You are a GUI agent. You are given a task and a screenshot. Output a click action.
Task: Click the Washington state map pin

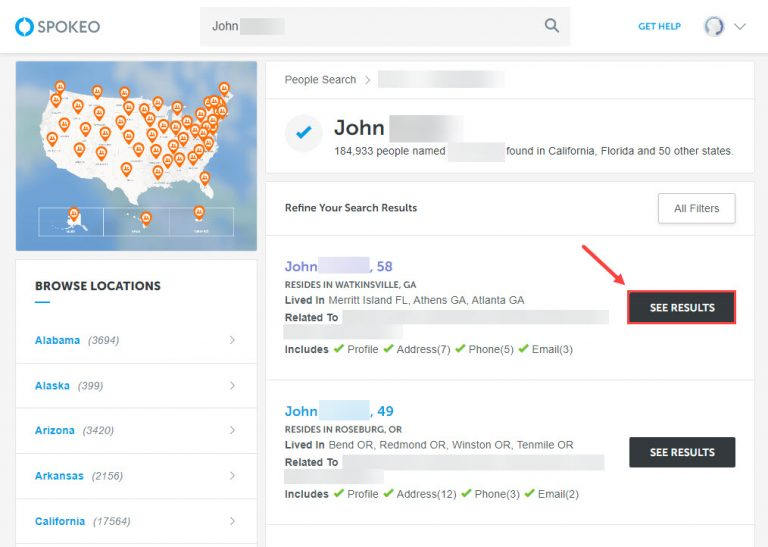[x=60, y=87]
